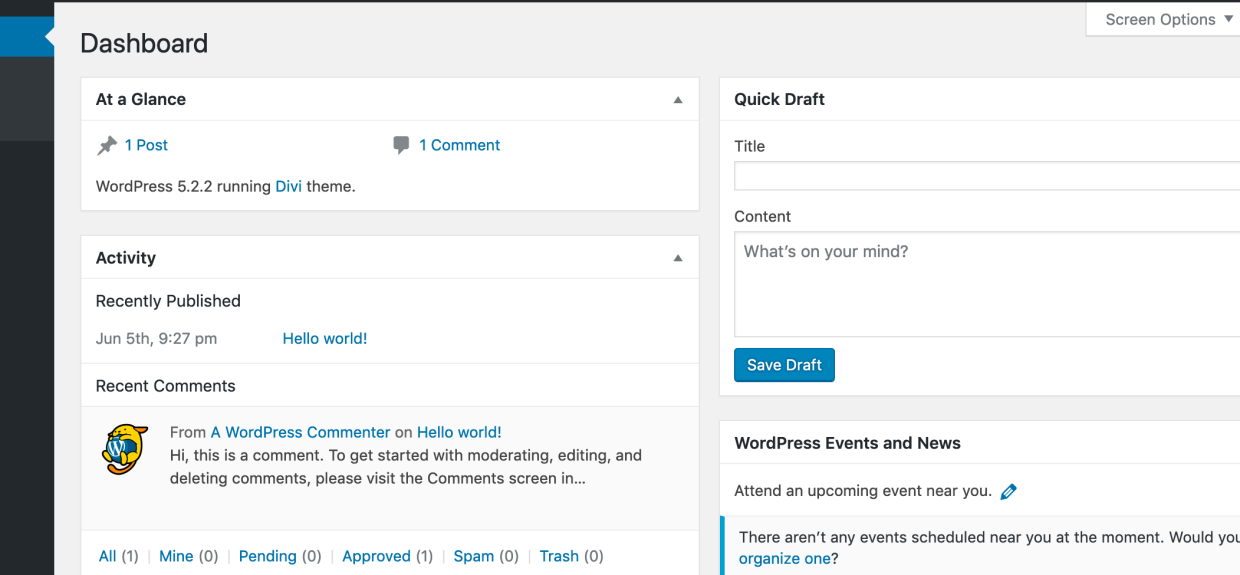This screenshot has width=1240, height=575.
Task: Filter comments by Approved
Action: [376, 556]
